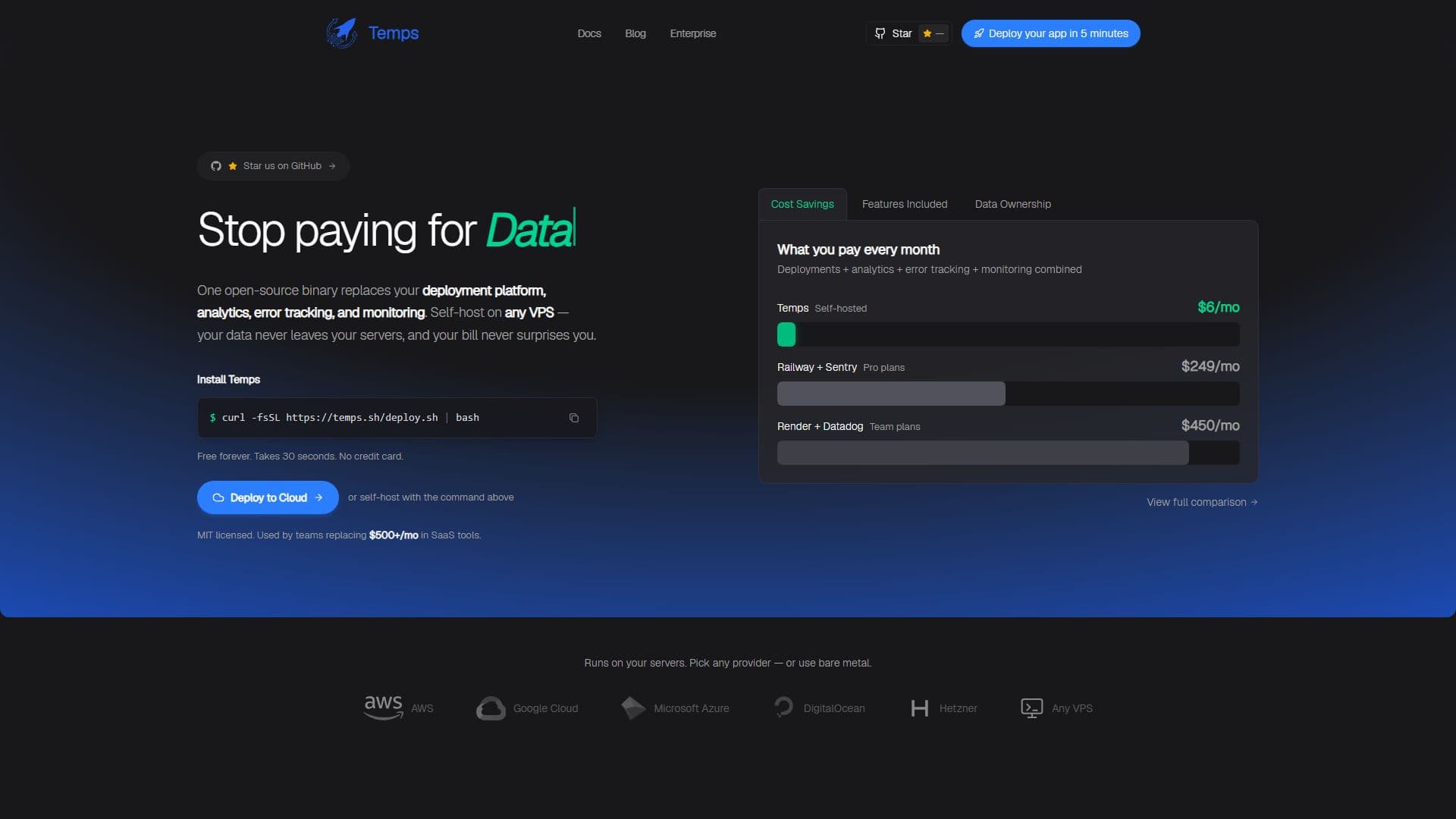Click the $6/mo price text
Screen dimensions: 1456x819
click(1218, 307)
